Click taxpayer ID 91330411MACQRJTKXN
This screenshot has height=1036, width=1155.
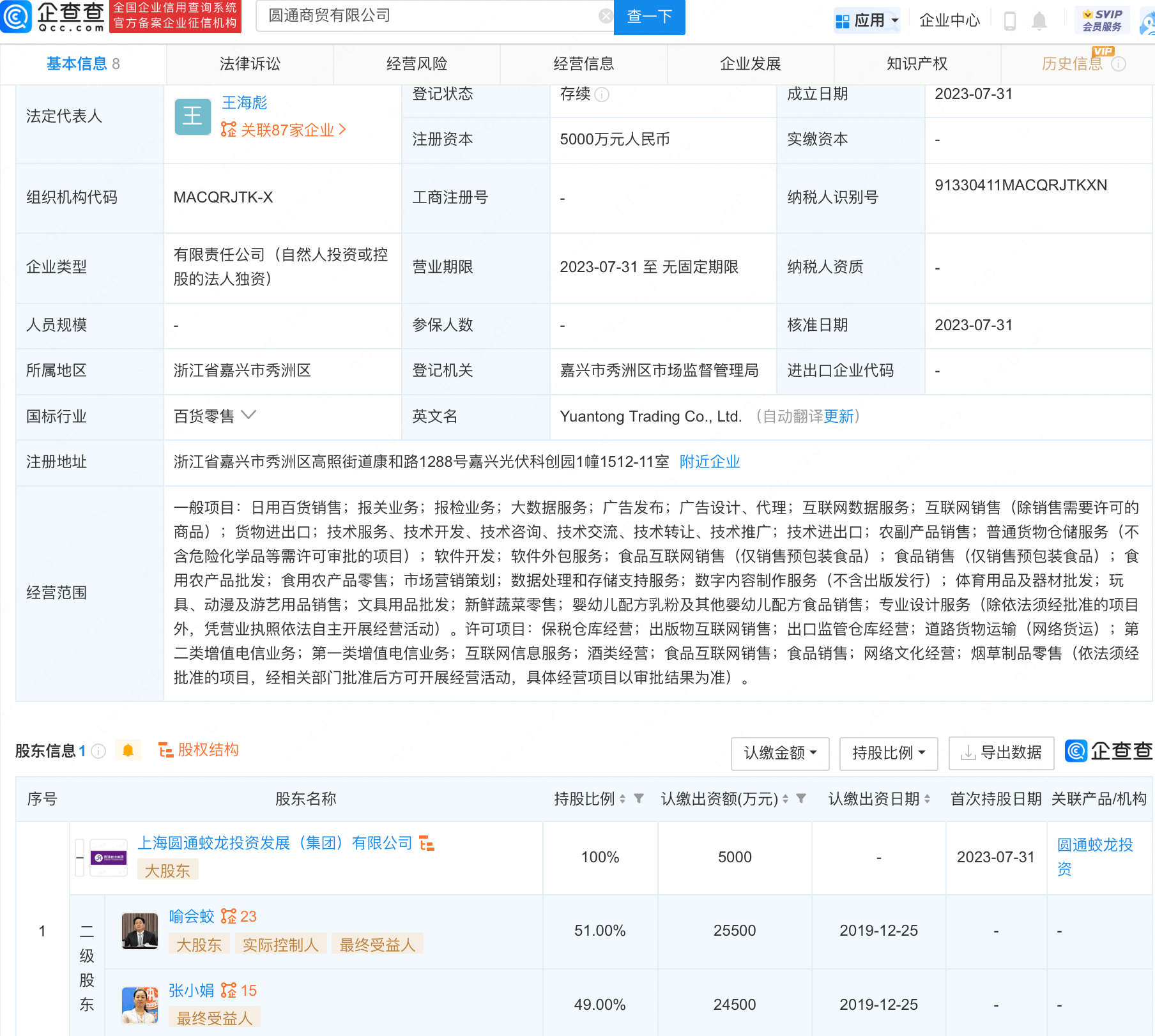(x=1021, y=185)
